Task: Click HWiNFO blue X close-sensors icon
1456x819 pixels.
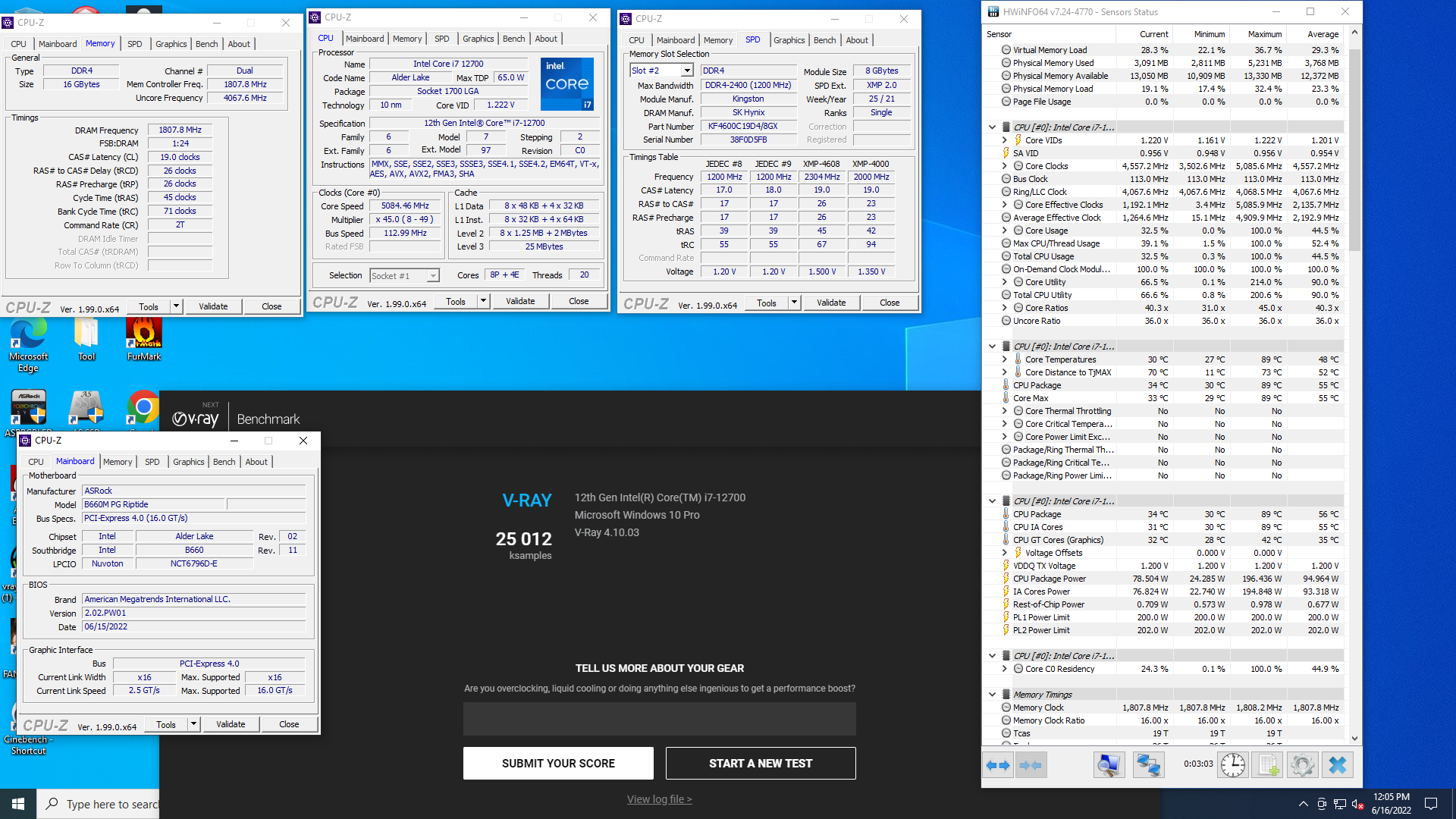Action: coord(1337,765)
